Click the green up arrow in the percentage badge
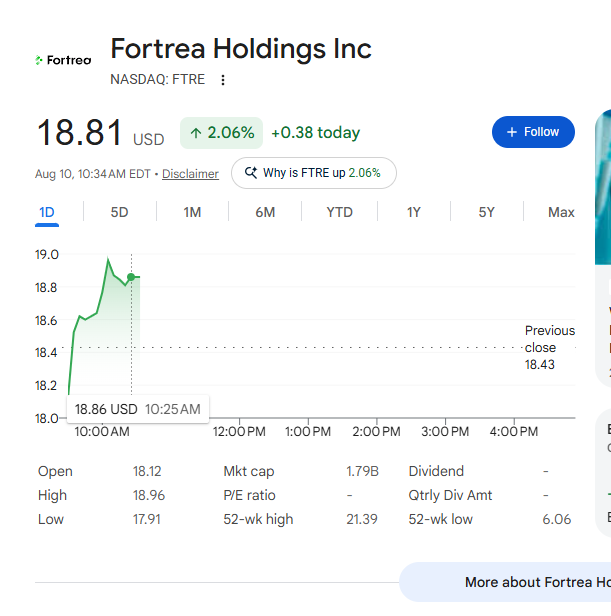The image size is (611, 616). coord(196,134)
